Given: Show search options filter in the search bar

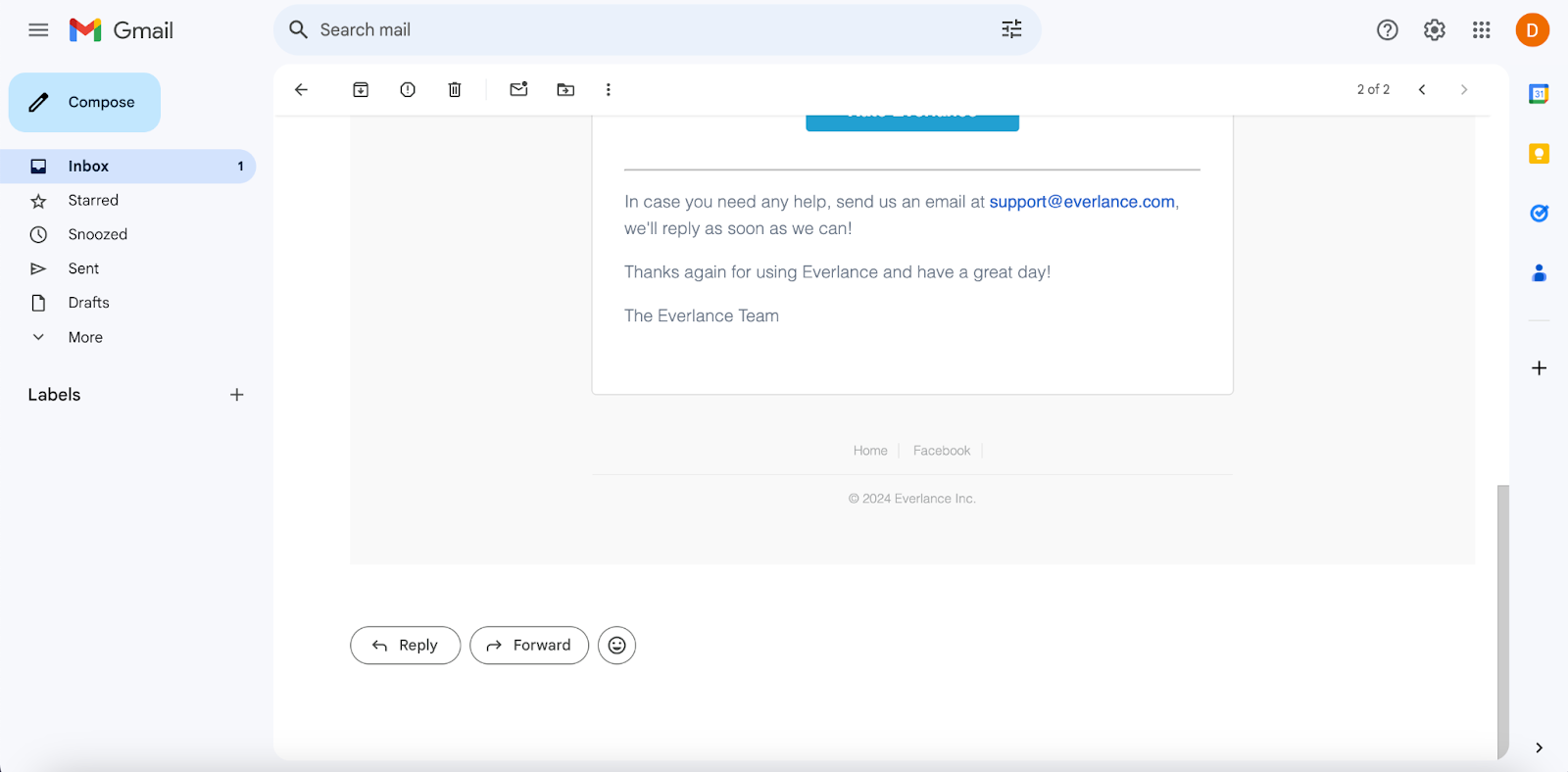Looking at the screenshot, I should point(1011,30).
